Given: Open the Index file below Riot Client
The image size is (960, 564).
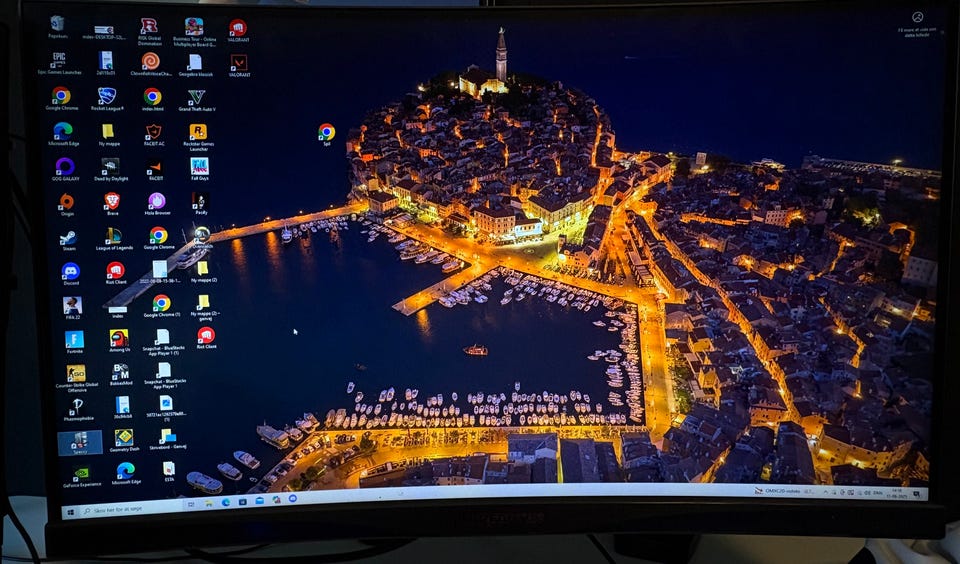Looking at the screenshot, I should (x=117, y=312).
